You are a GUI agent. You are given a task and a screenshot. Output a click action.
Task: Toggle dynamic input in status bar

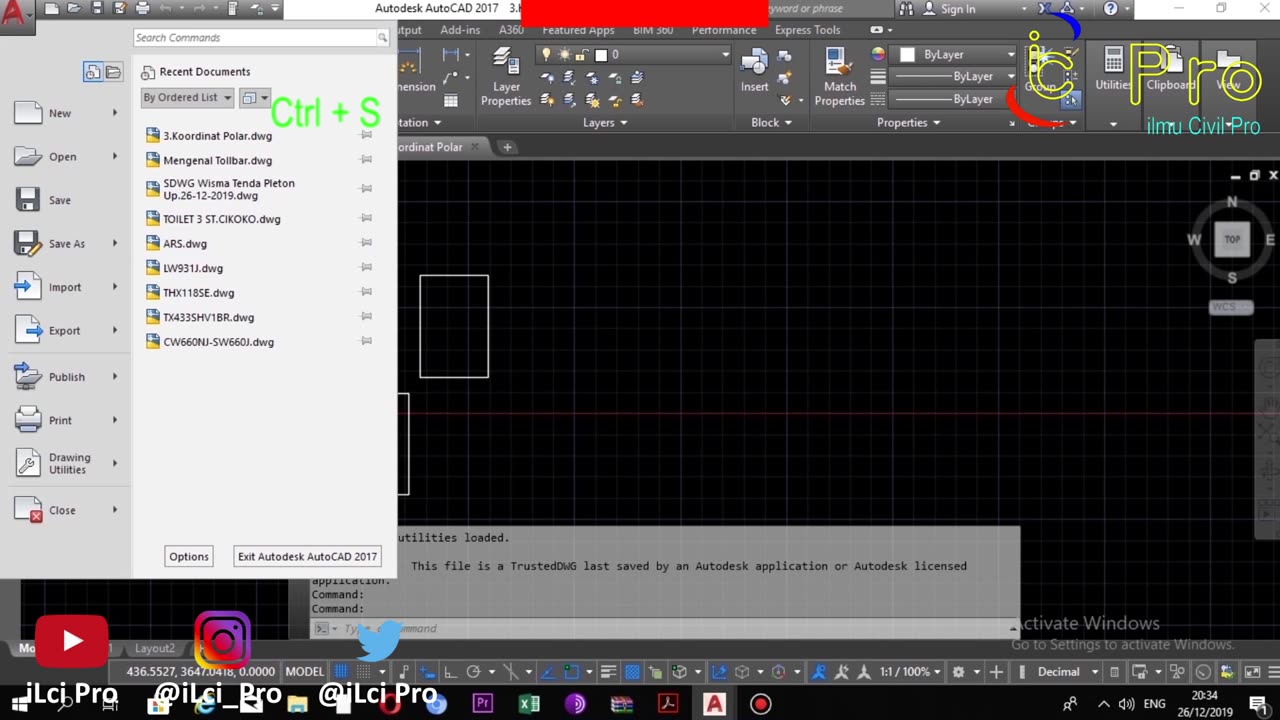[427, 672]
